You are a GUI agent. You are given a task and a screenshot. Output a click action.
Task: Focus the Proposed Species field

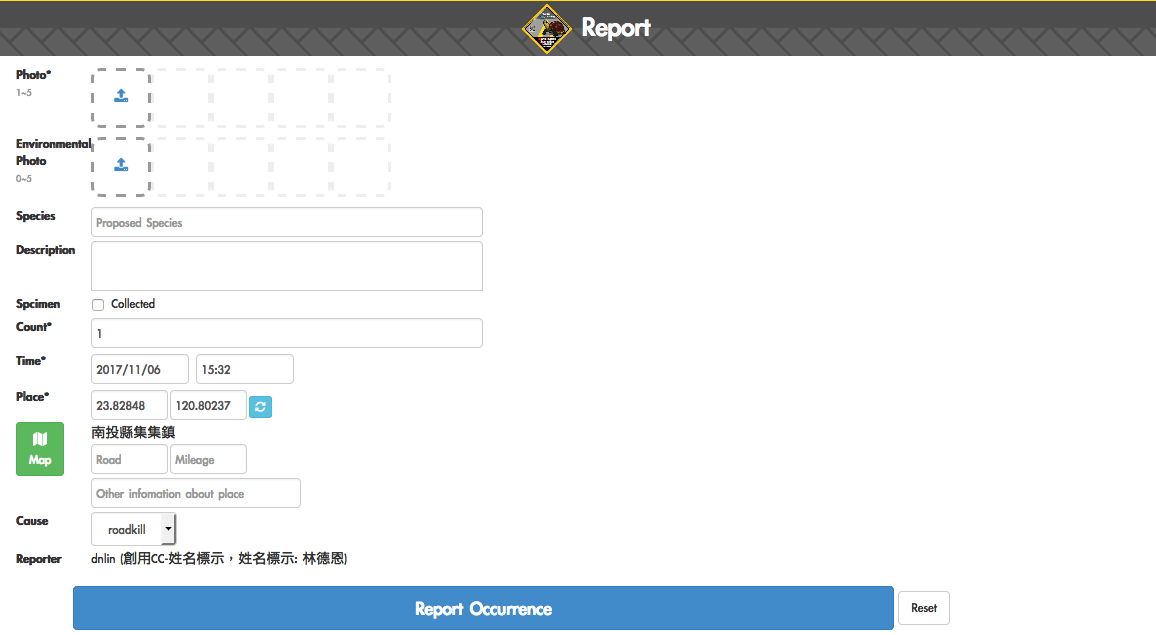click(286, 222)
